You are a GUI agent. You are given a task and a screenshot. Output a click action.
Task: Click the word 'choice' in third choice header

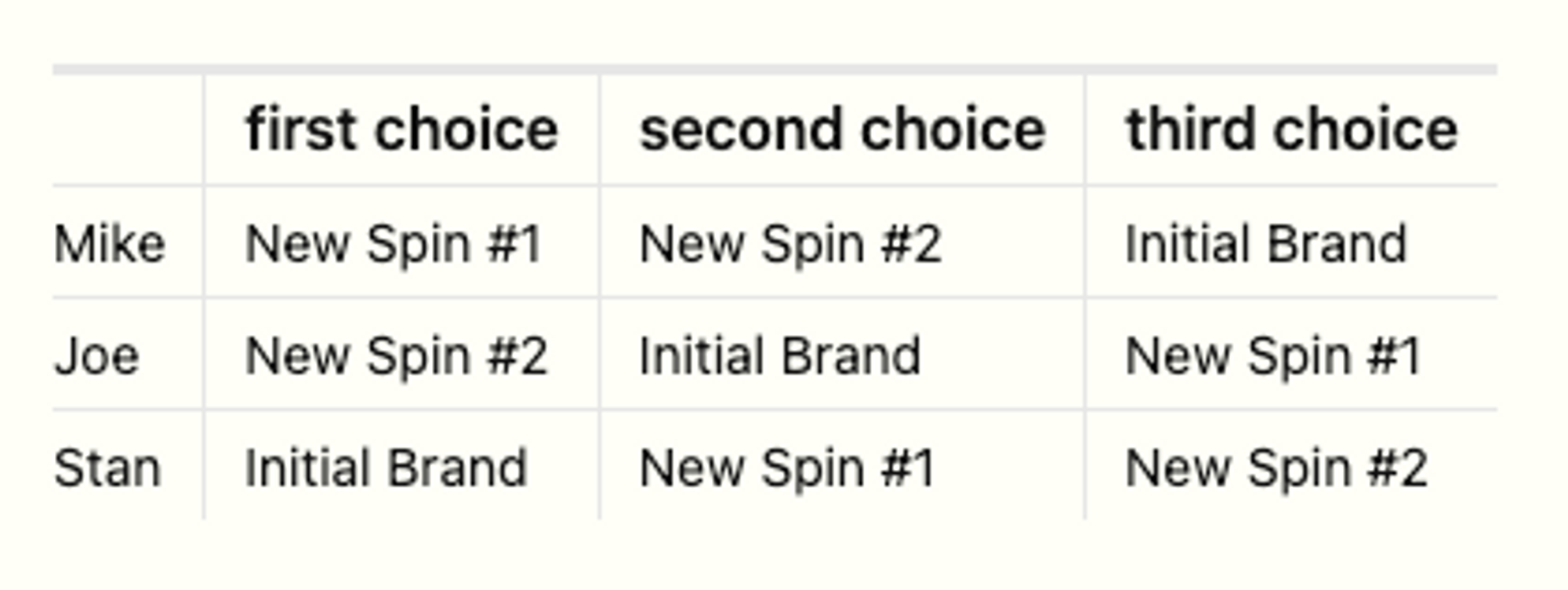[x=1365, y=129]
